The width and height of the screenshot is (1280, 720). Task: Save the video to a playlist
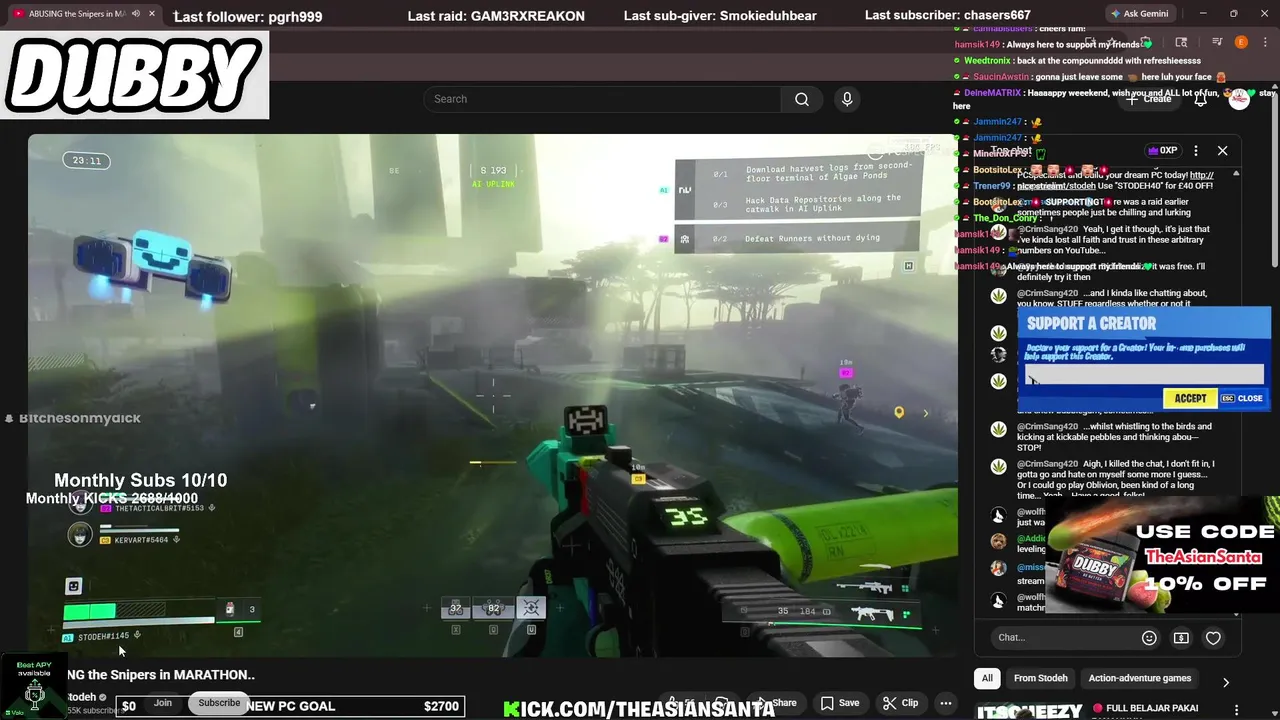click(840, 703)
